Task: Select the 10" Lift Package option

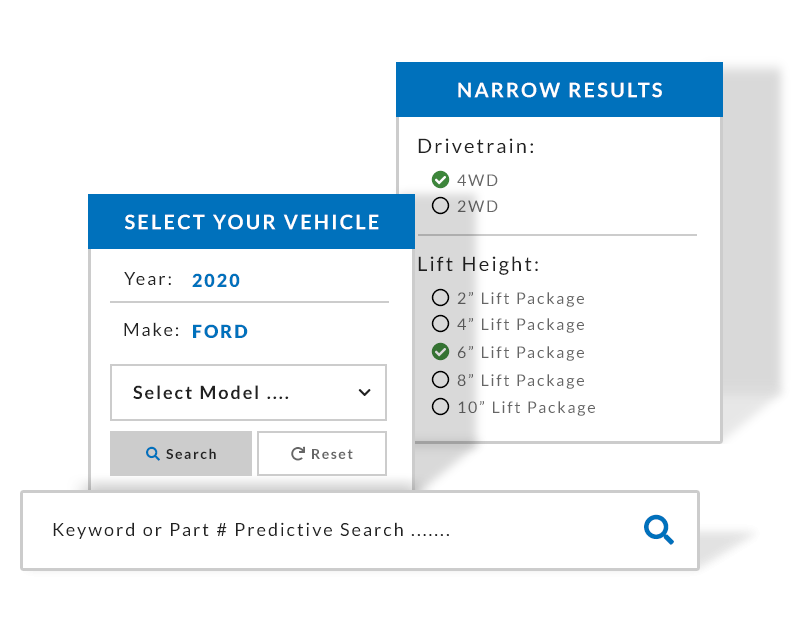Action: tap(441, 407)
